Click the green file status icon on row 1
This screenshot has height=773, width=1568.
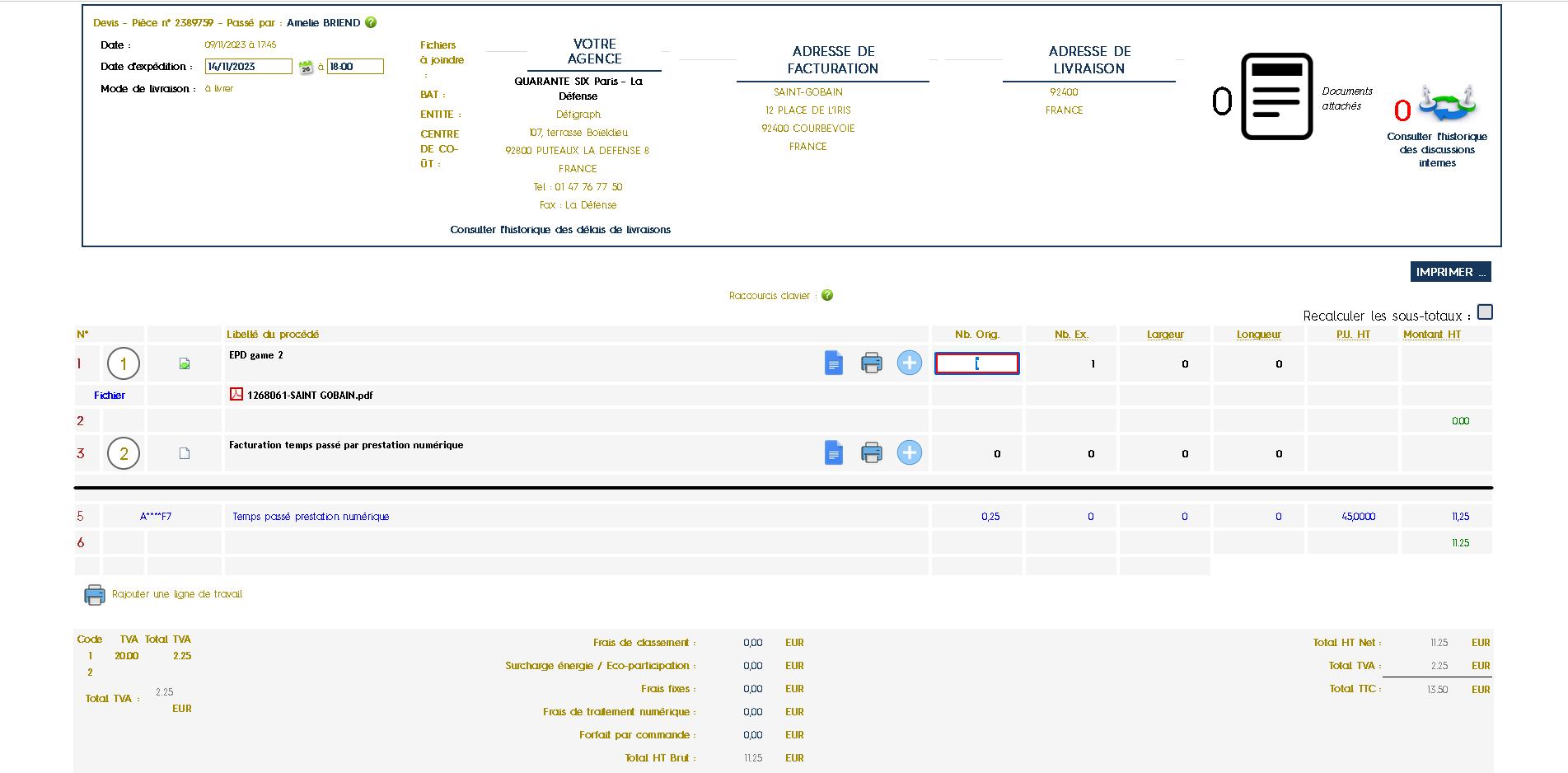click(x=185, y=363)
